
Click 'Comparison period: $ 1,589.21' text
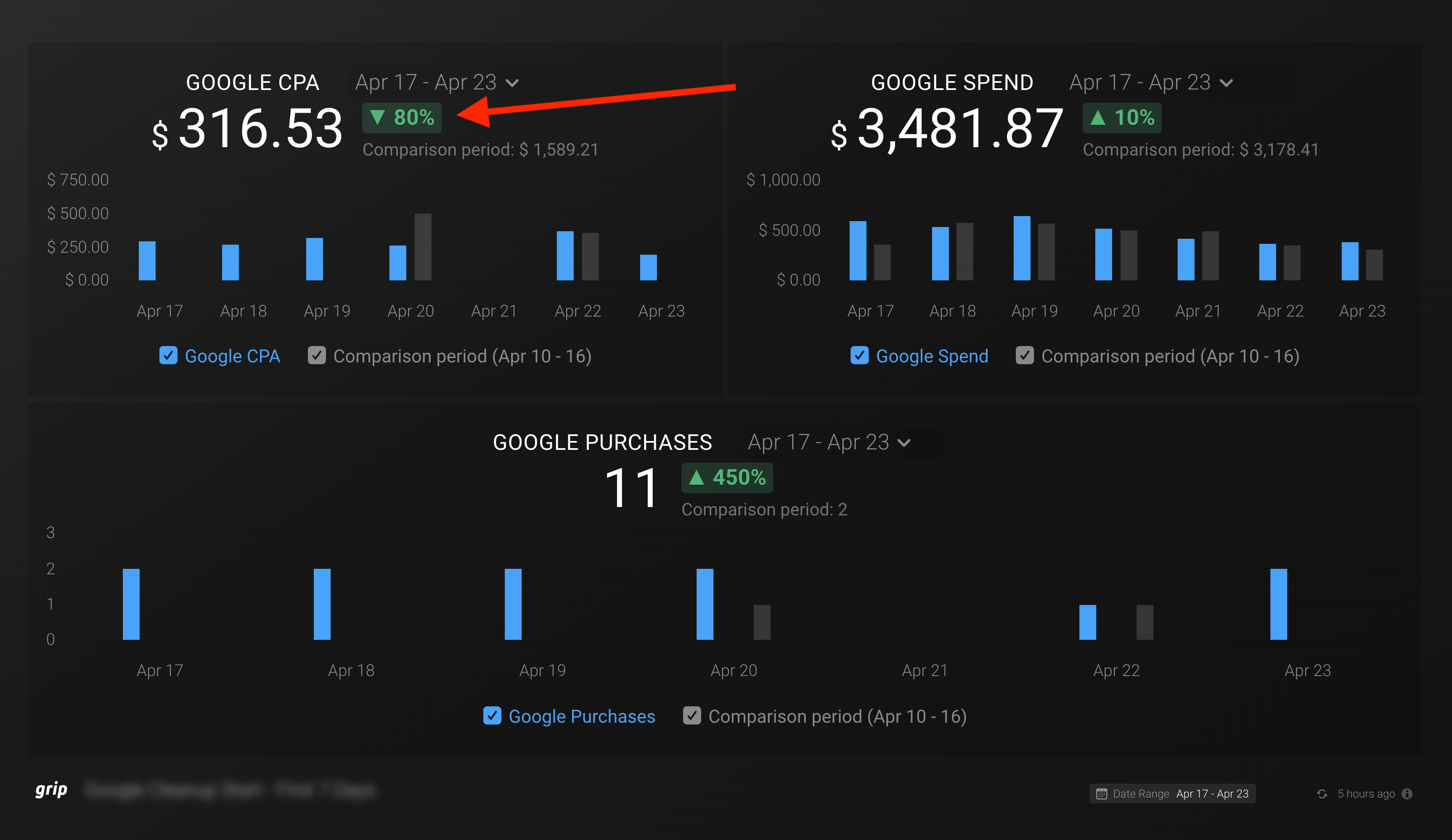(x=480, y=150)
